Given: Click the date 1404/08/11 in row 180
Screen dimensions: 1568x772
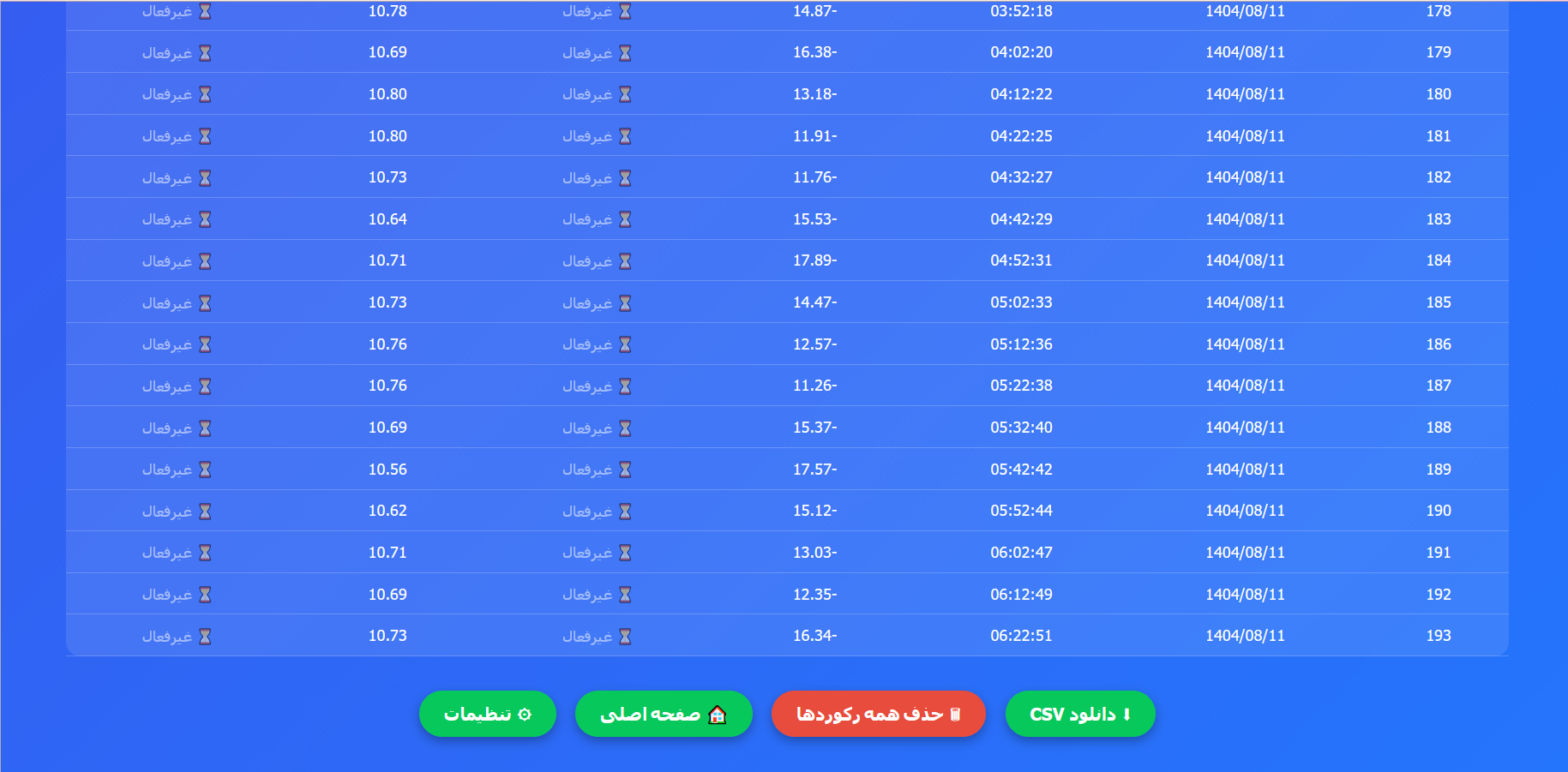Looking at the screenshot, I should coord(1245,94).
